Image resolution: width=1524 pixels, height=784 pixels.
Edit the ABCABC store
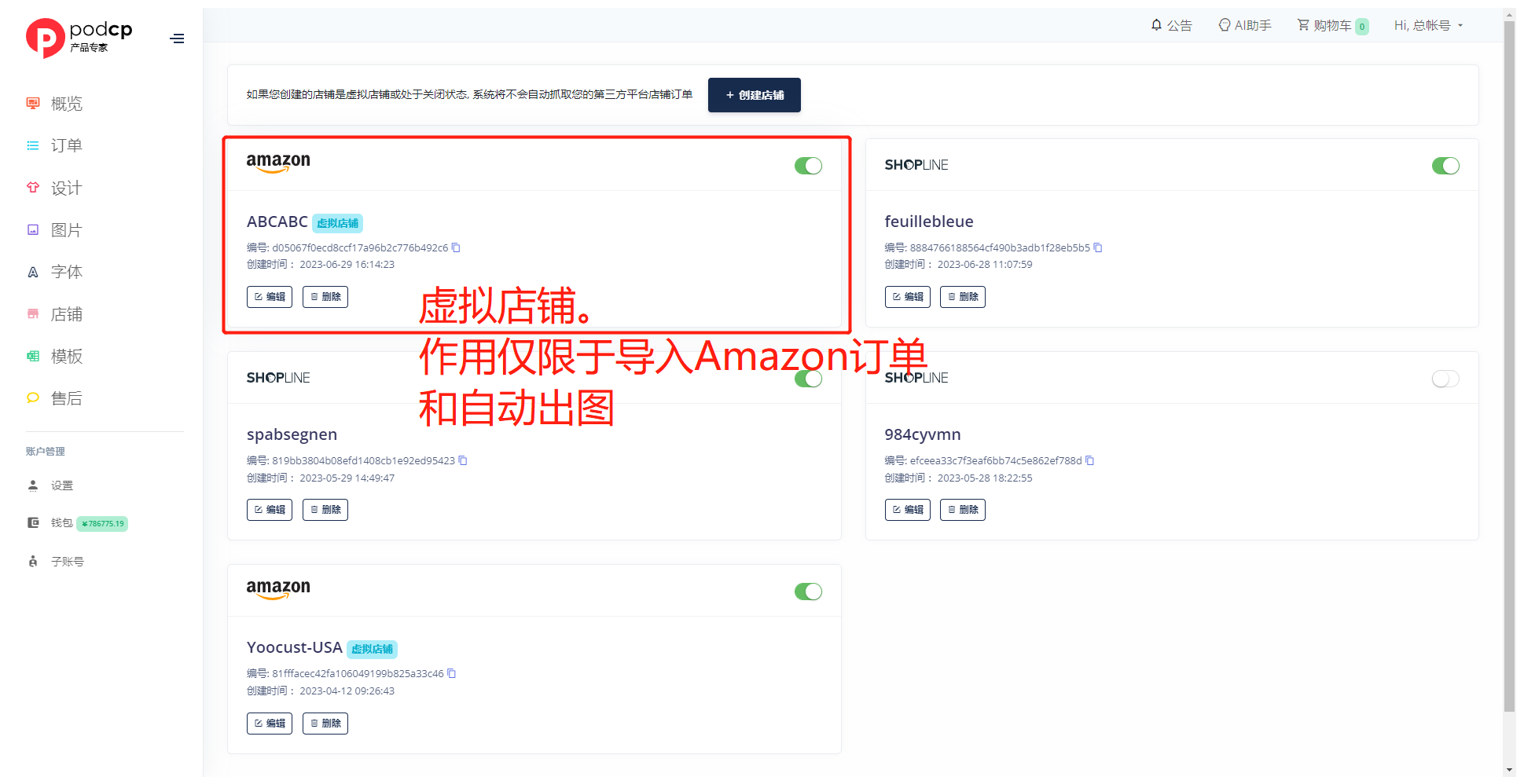270,297
